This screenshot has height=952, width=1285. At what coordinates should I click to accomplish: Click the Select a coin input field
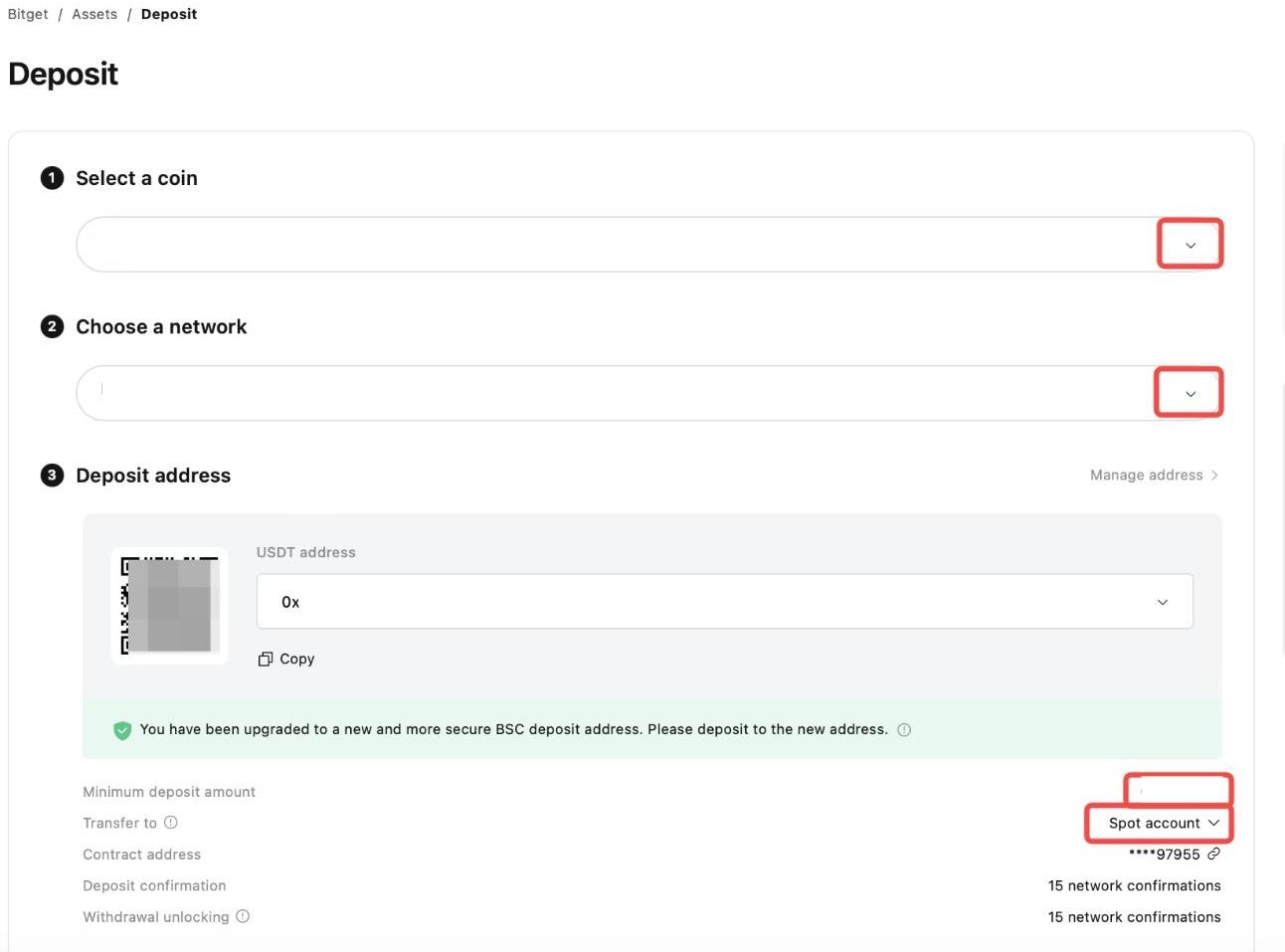pyautogui.click(x=648, y=244)
